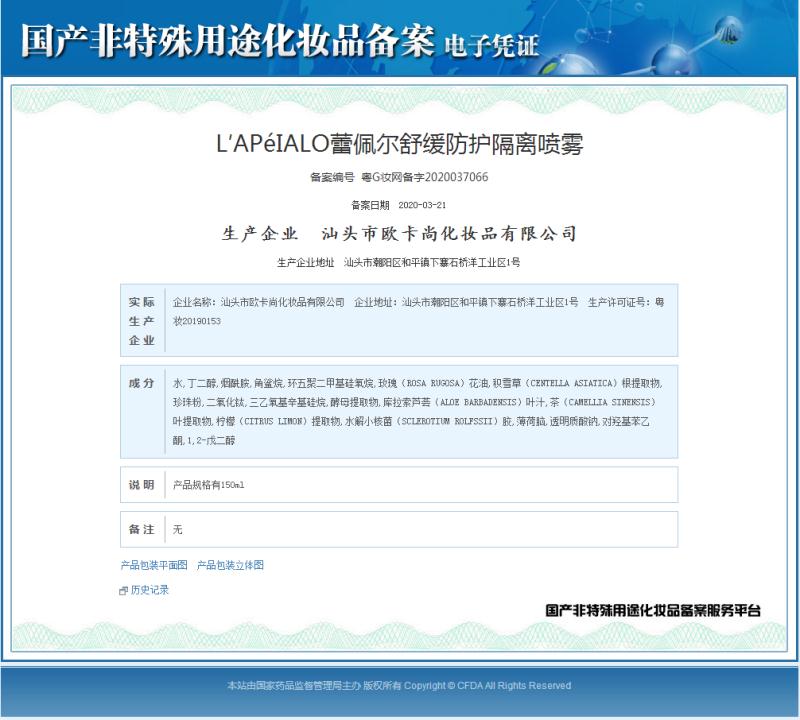Click the ingredient text CITRUS LIMON
800x720 pixels.
[x=274, y=421]
